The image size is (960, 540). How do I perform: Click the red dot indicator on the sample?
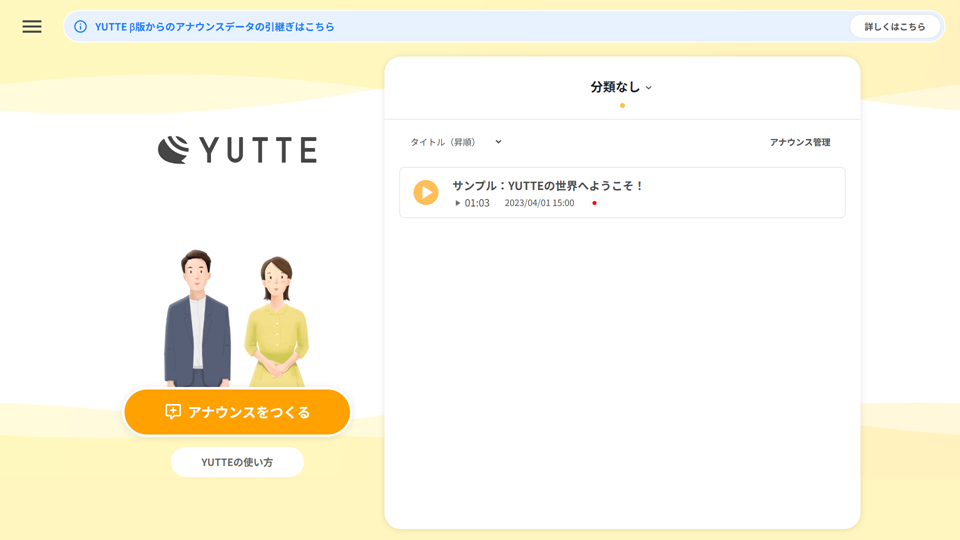pyautogui.click(x=594, y=203)
